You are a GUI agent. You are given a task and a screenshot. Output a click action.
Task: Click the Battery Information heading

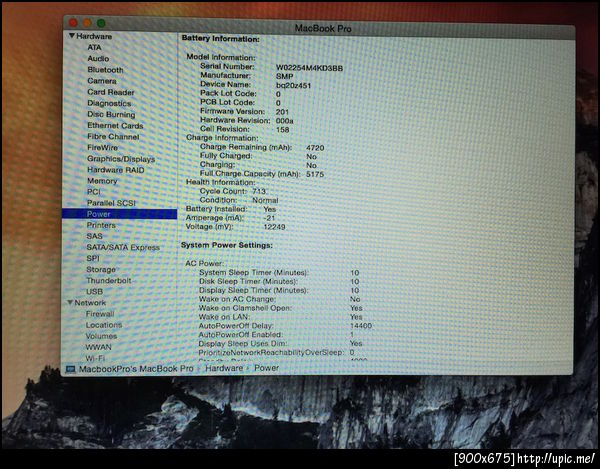220,39
